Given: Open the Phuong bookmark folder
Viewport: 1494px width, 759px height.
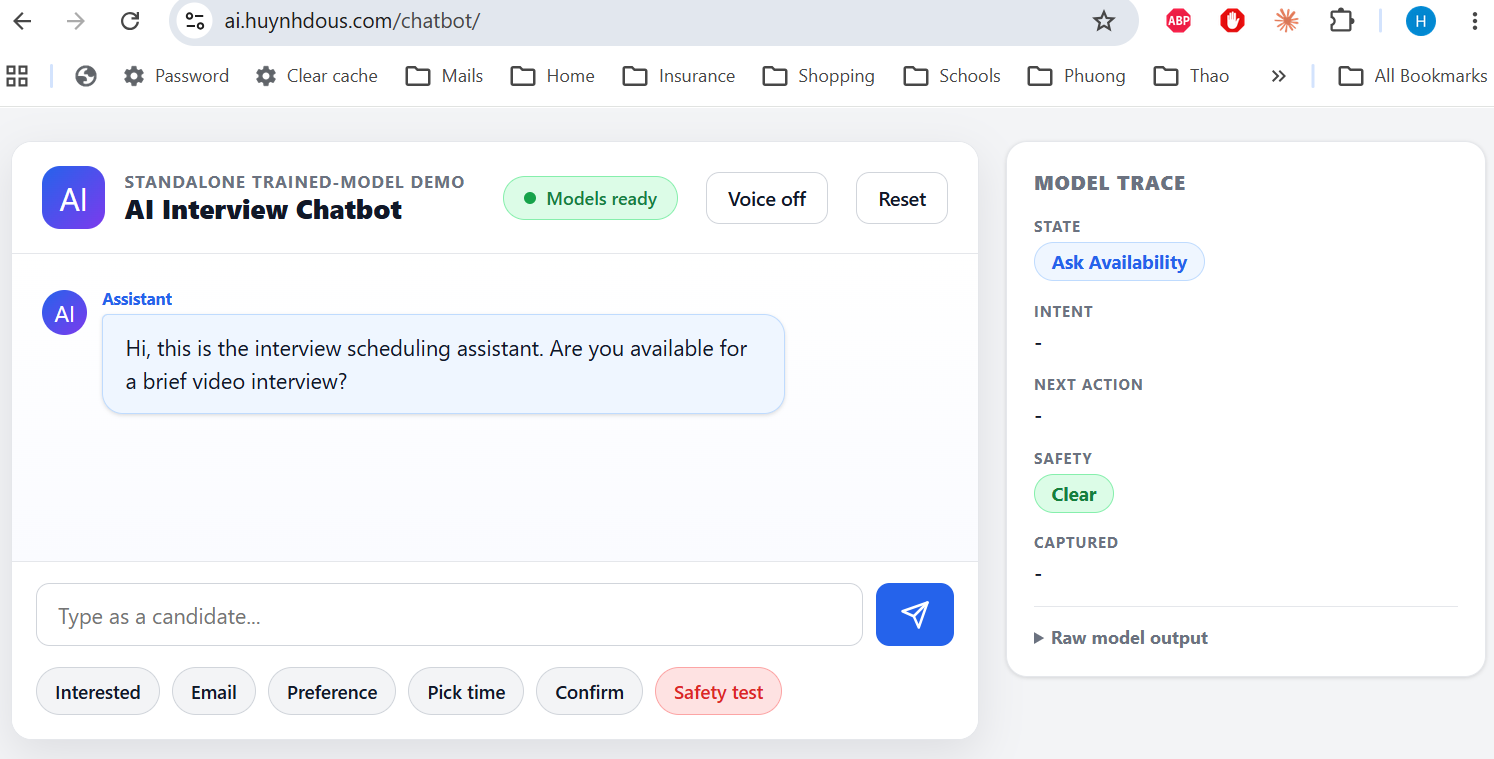Looking at the screenshot, I should pyautogui.click(x=1076, y=76).
